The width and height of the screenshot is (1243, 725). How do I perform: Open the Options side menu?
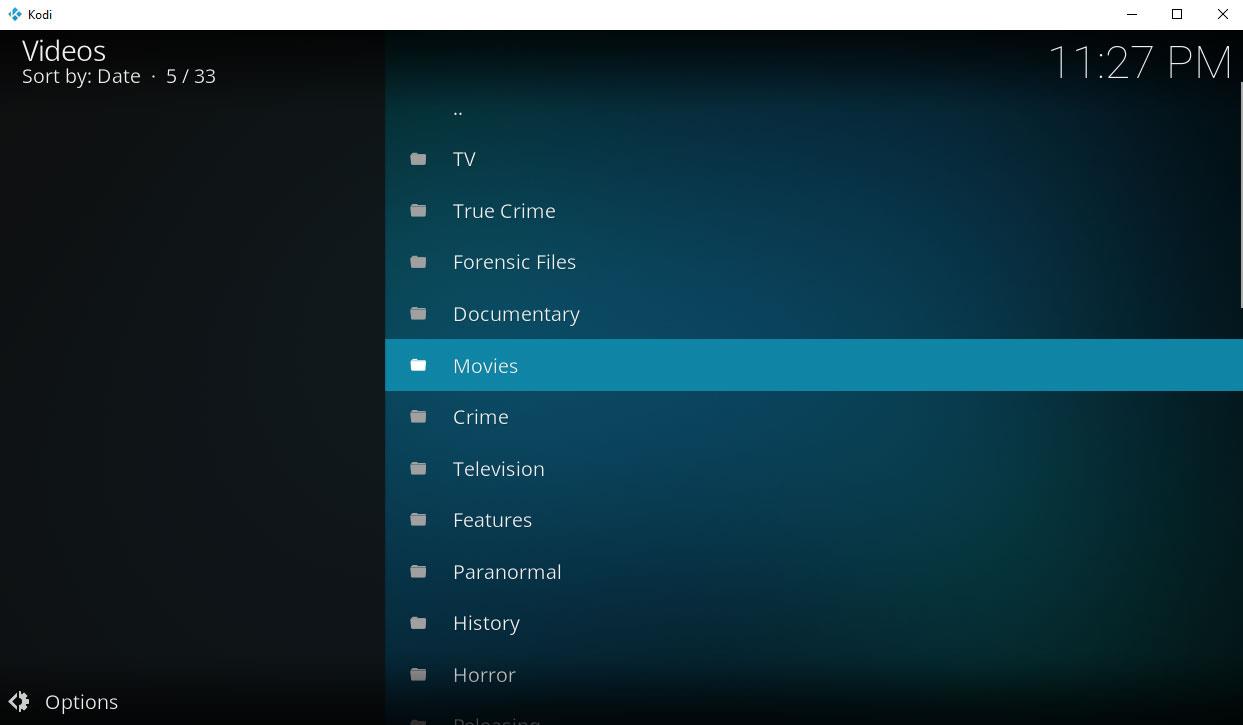(81, 702)
